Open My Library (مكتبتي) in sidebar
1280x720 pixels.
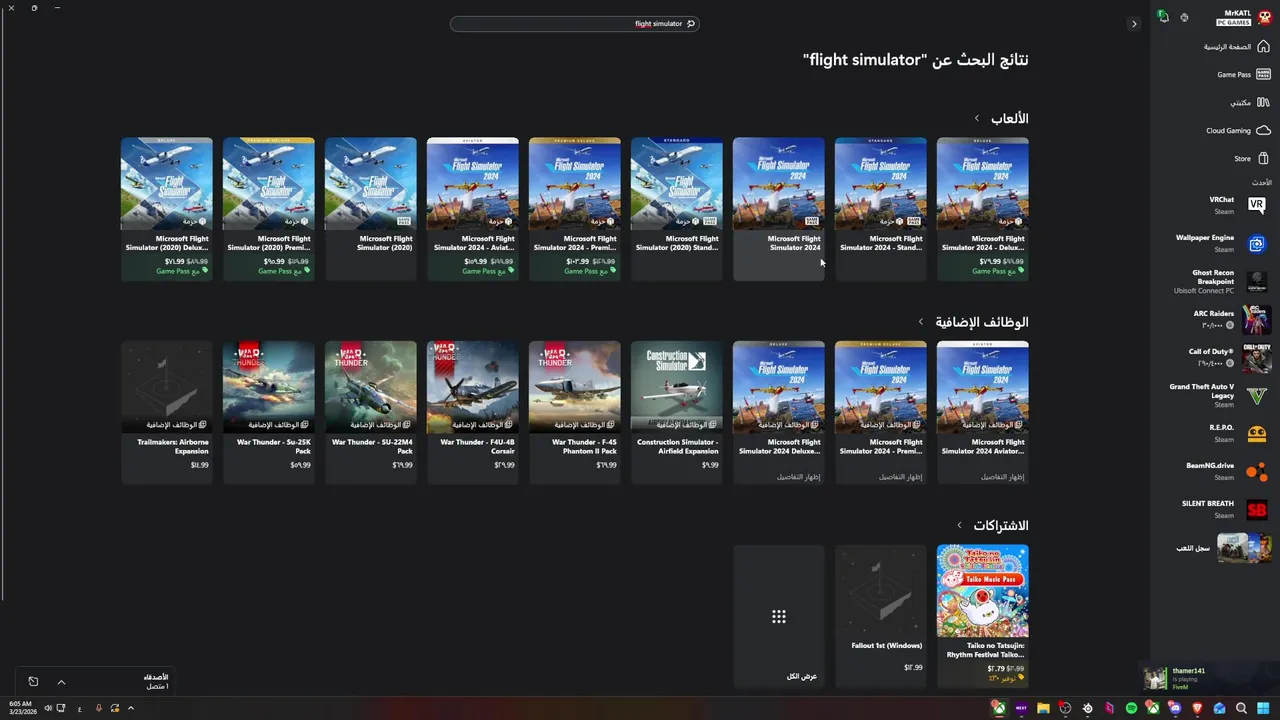click(x=1250, y=102)
